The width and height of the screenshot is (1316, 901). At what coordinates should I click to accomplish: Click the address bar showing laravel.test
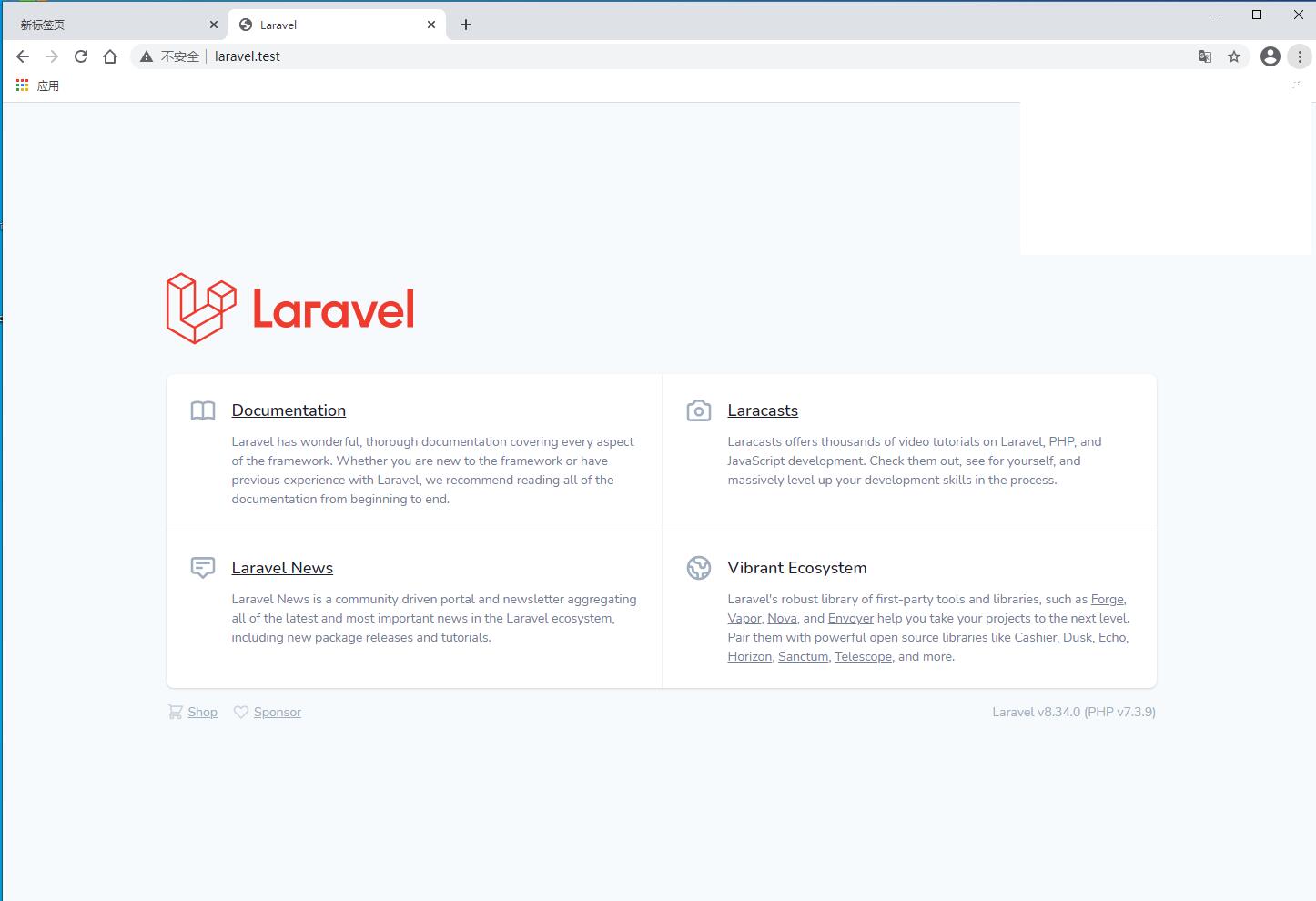[x=692, y=56]
